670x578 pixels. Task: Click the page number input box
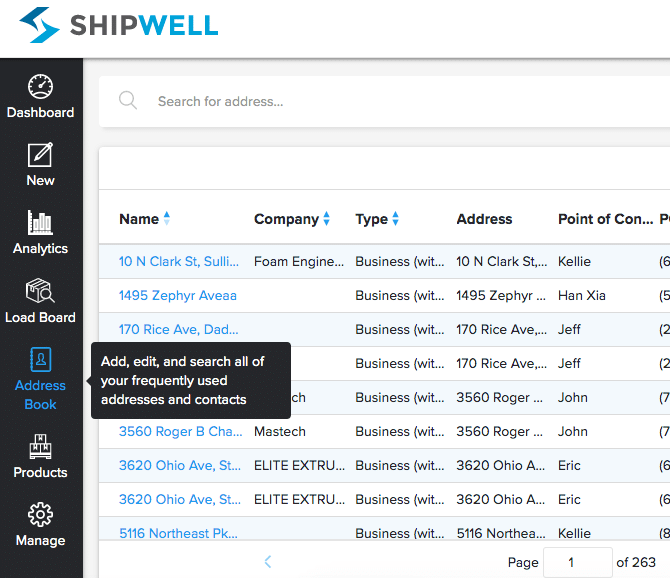coord(578,562)
